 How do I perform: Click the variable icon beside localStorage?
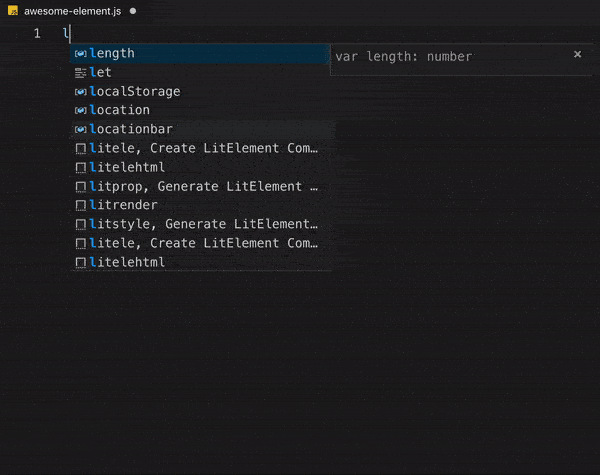coord(81,92)
